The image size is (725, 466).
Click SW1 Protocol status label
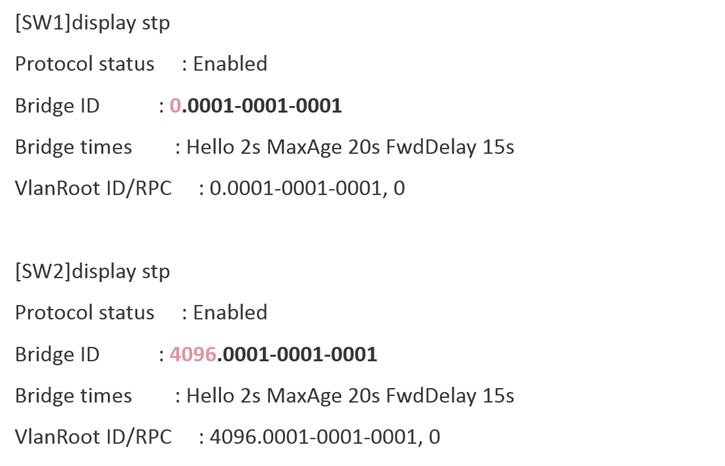[85, 64]
